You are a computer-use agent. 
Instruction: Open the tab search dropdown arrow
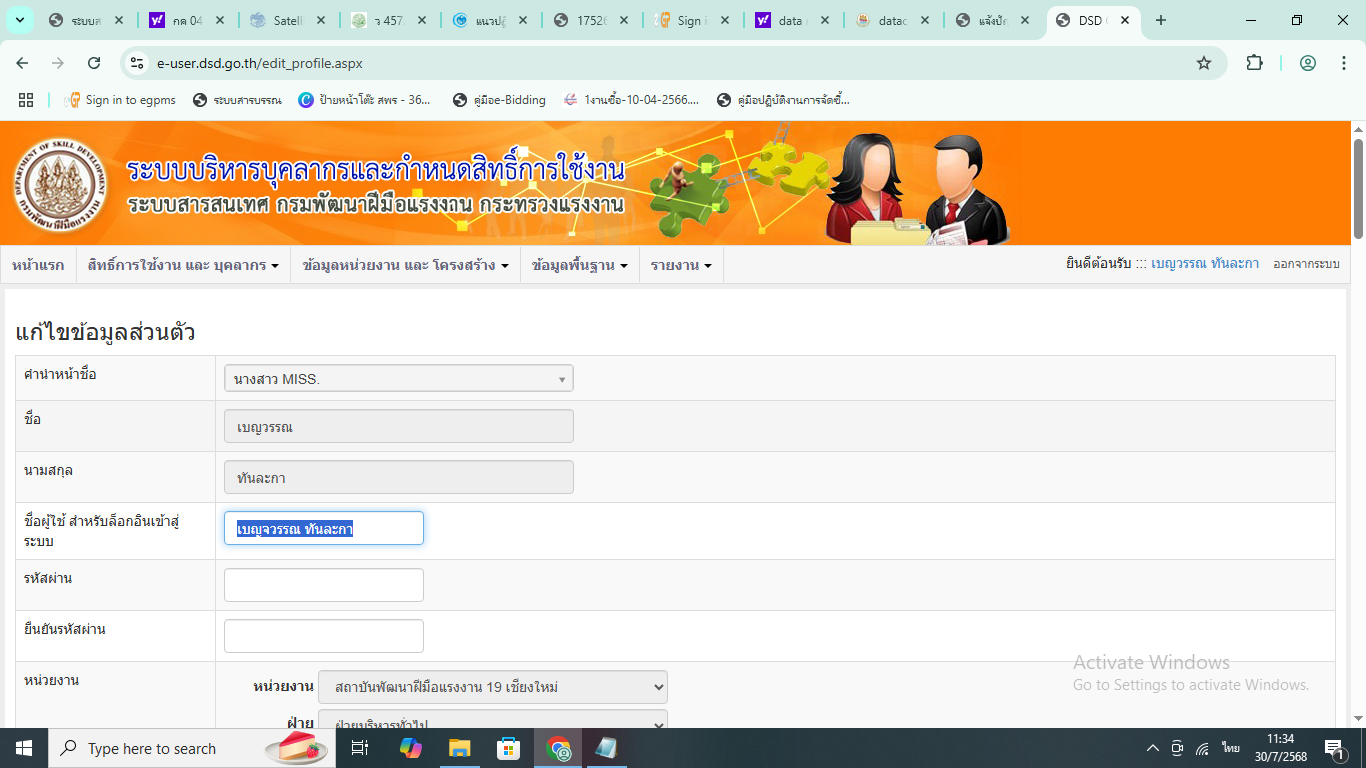click(x=20, y=20)
